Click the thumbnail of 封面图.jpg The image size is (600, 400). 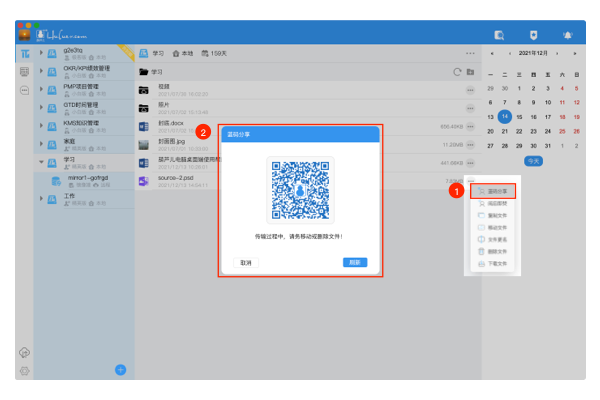(143, 145)
